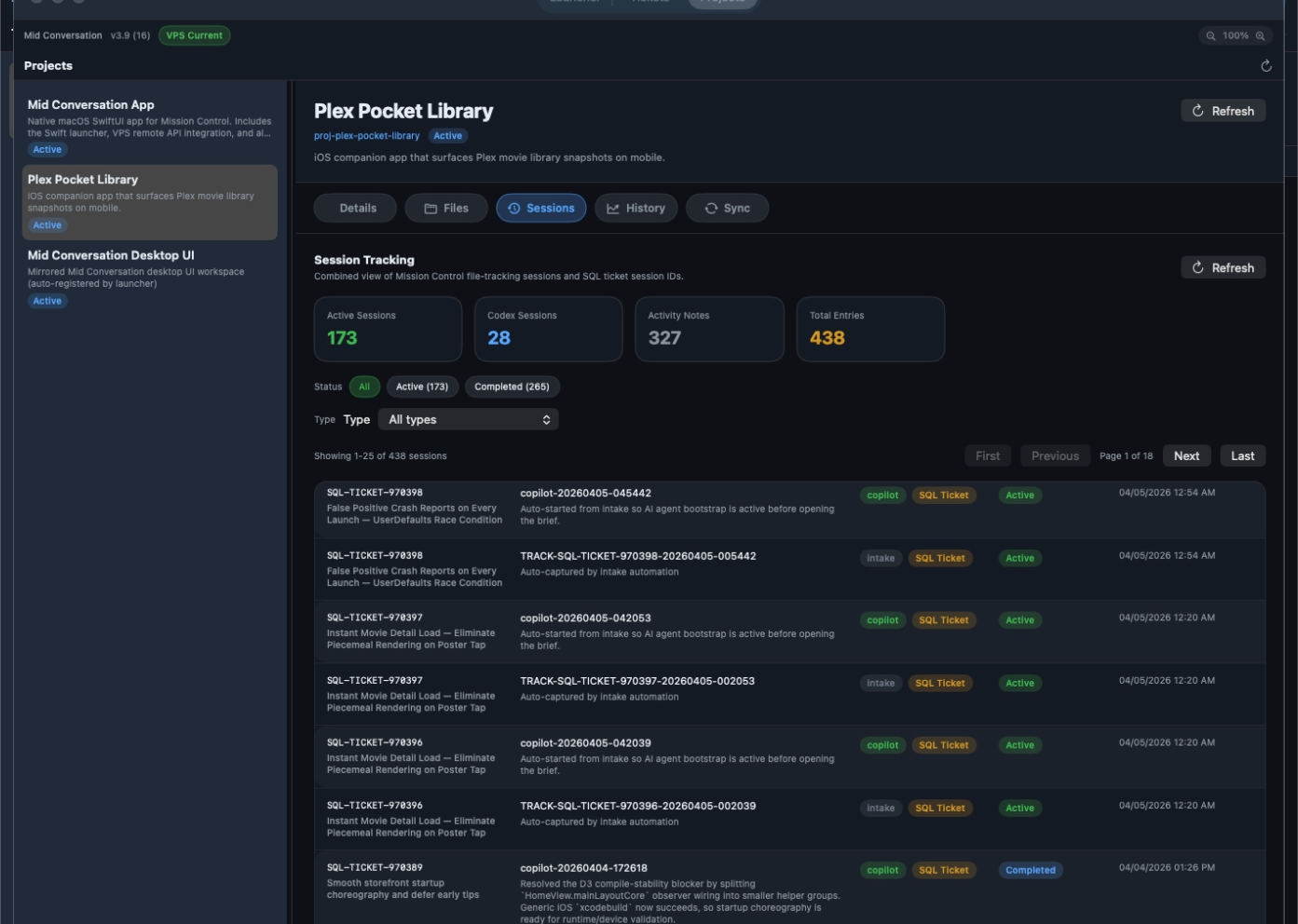Click the Last pagination button
This screenshot has width=1298, height=924.
click(x=1242, y=455)
